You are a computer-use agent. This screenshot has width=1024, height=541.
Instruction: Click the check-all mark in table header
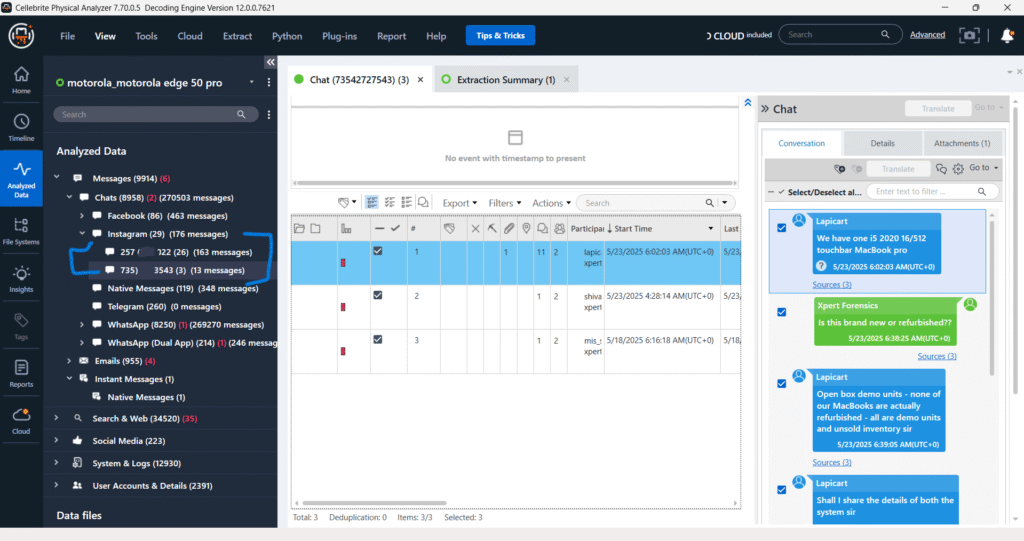click(x=395, y=228)
